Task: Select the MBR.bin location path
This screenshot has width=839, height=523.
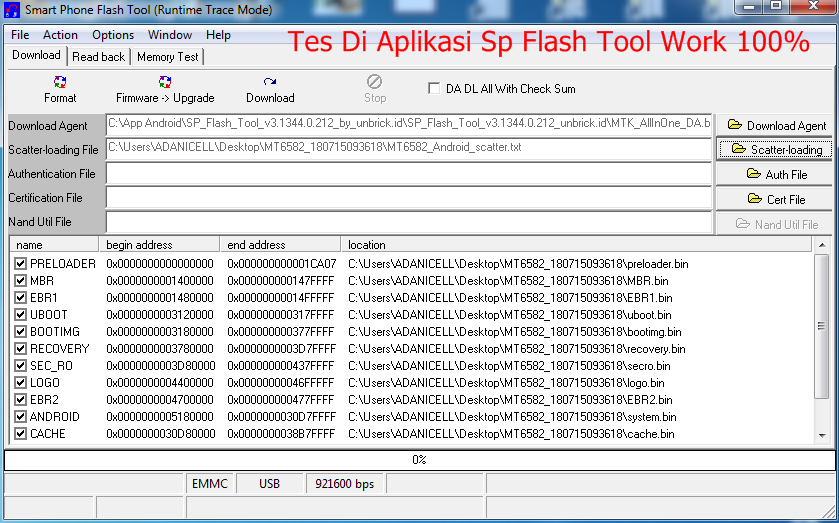Action: tap(508, 281)
